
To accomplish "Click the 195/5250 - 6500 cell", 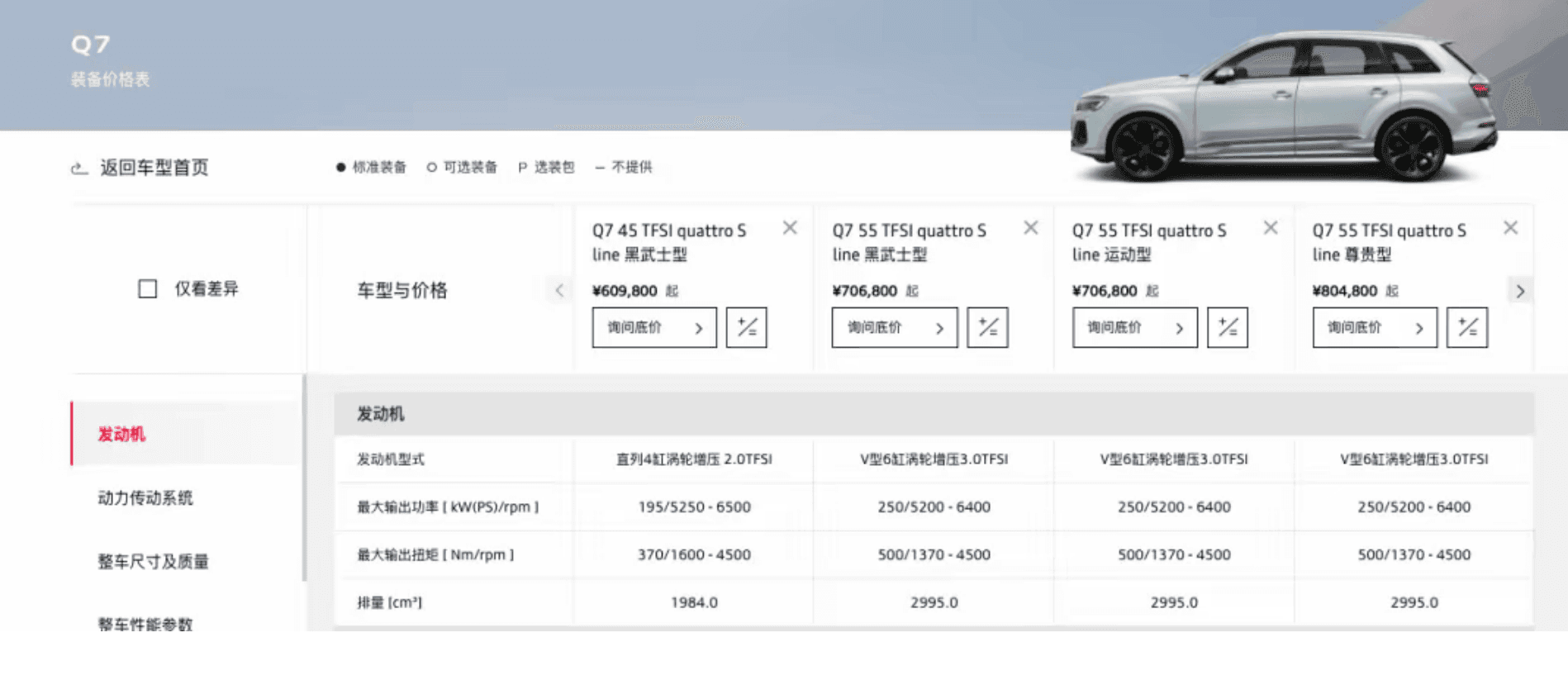I will tap(694, 507).
